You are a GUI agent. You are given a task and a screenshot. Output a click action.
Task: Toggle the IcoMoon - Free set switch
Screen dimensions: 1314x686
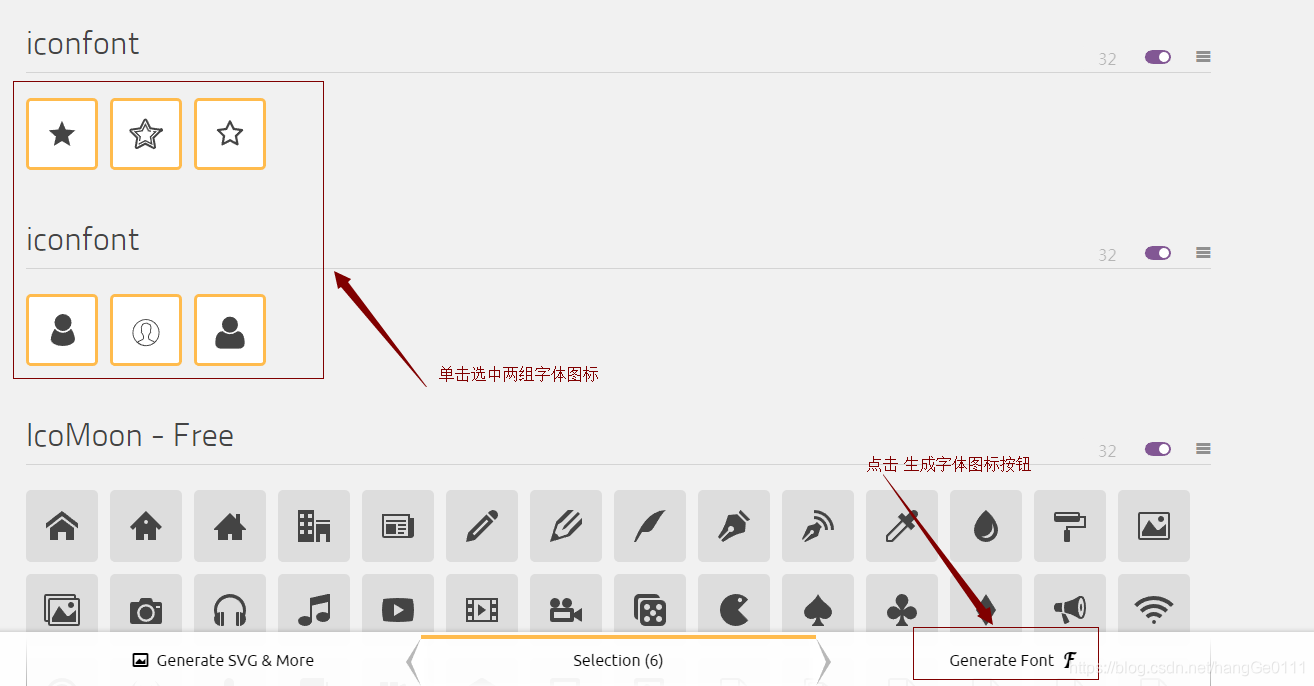pyautogui.click(x=1158, y=449)
